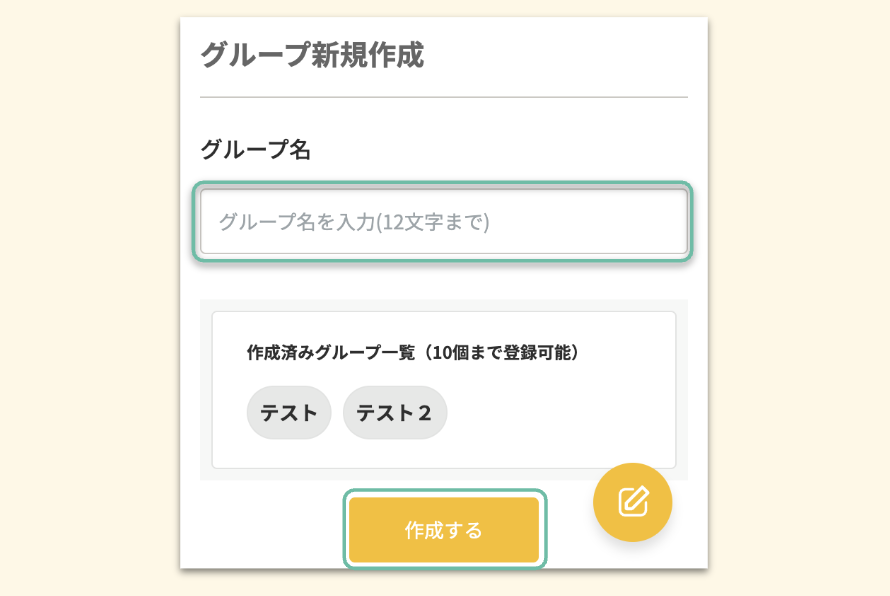Click the gray band below the groups card
The width and height of the screenshot is (890, 596).
coord(400,475)
